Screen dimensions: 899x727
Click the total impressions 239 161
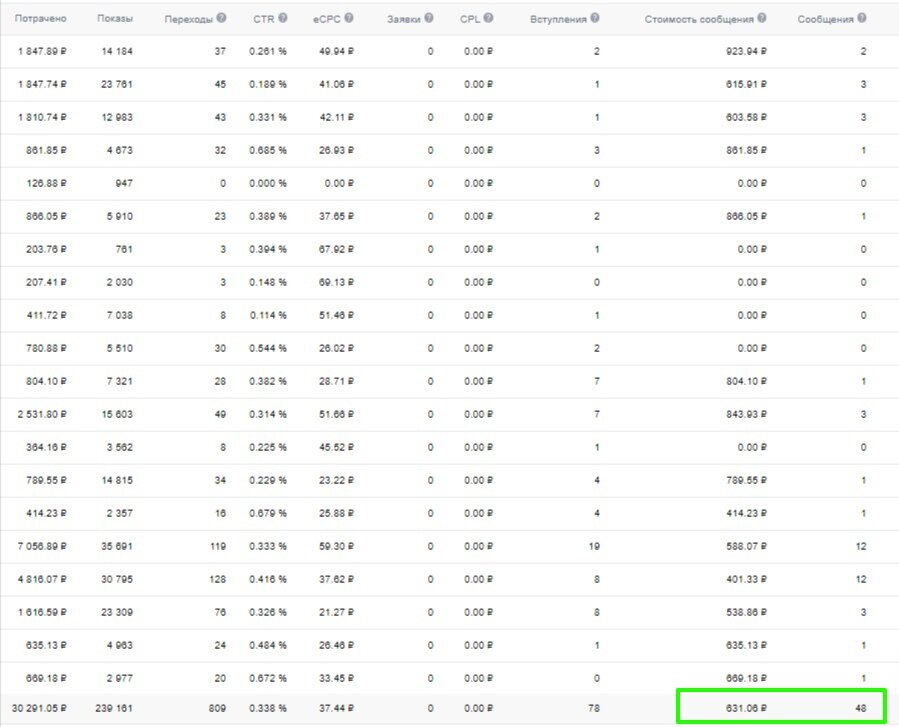[114, 709]
